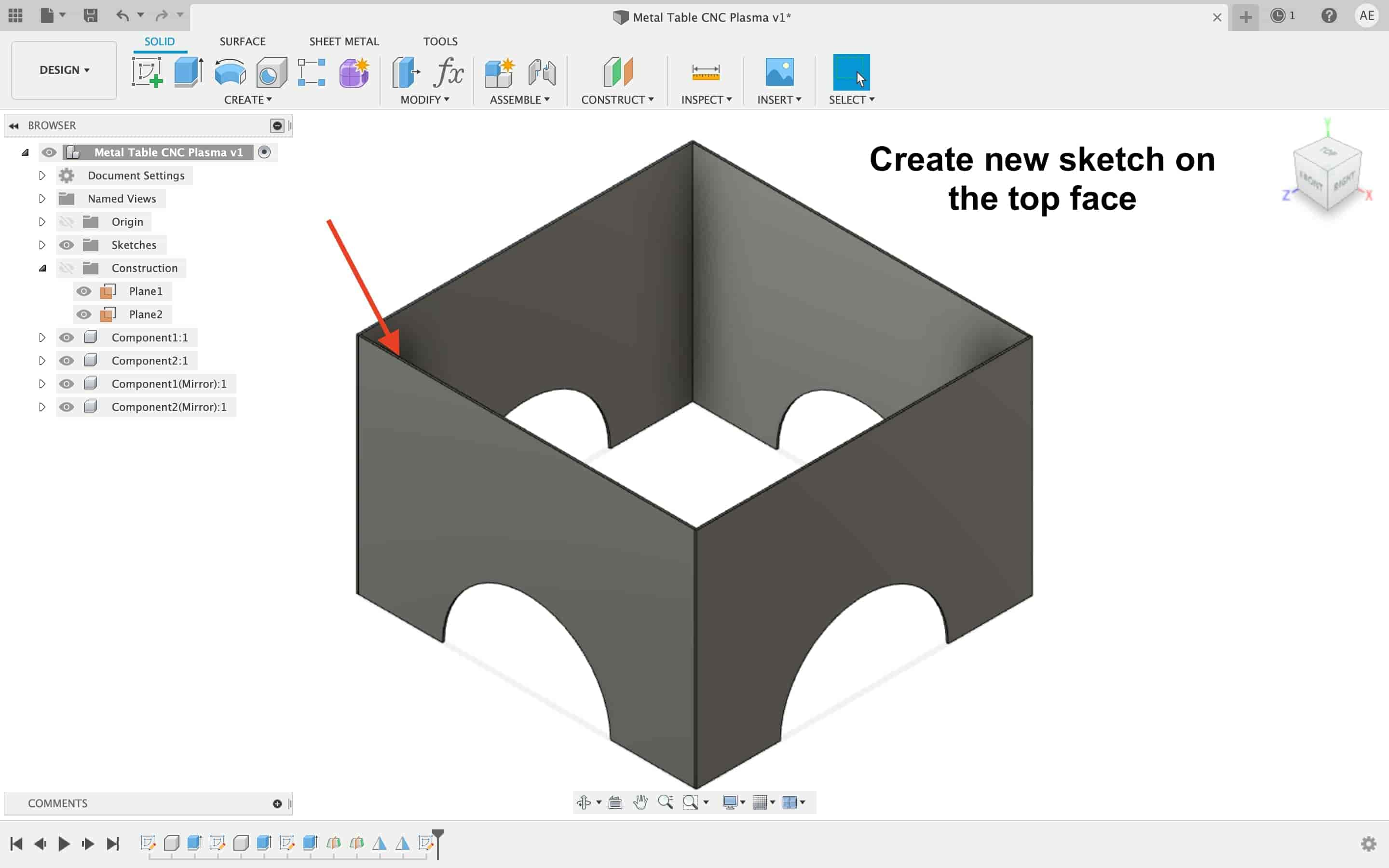Switch to the TOOLS tab
This screenshot has width=1389, height=868.
point(440,41)
